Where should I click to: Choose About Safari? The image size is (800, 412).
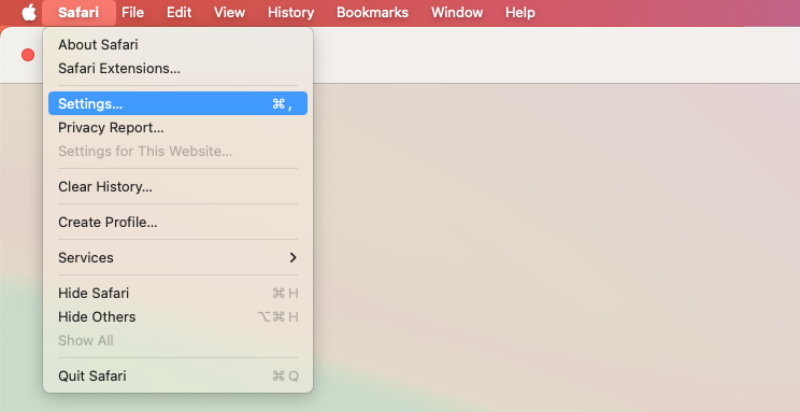click(178, 45)
